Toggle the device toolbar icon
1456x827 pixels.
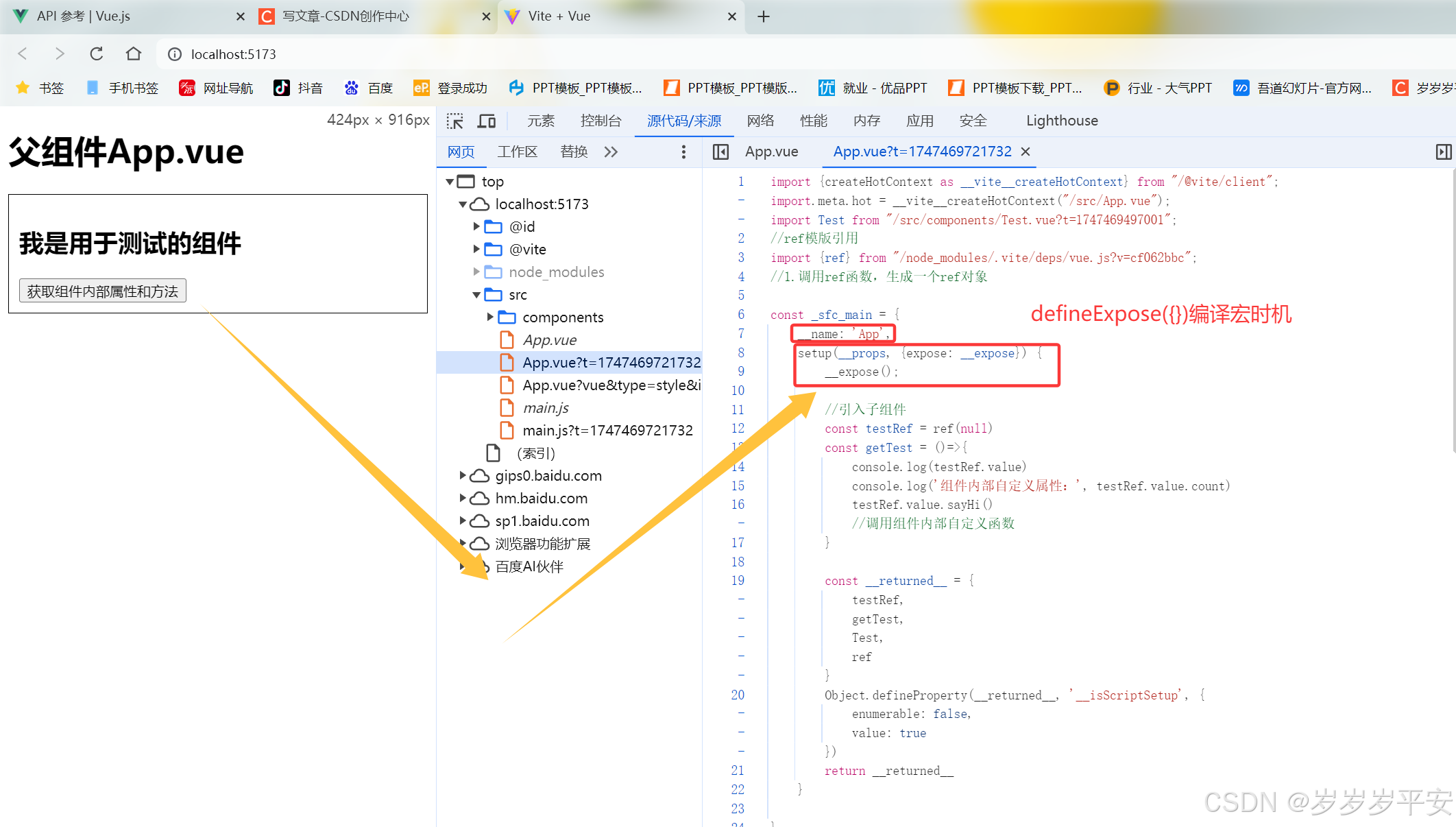pos(487,121)
